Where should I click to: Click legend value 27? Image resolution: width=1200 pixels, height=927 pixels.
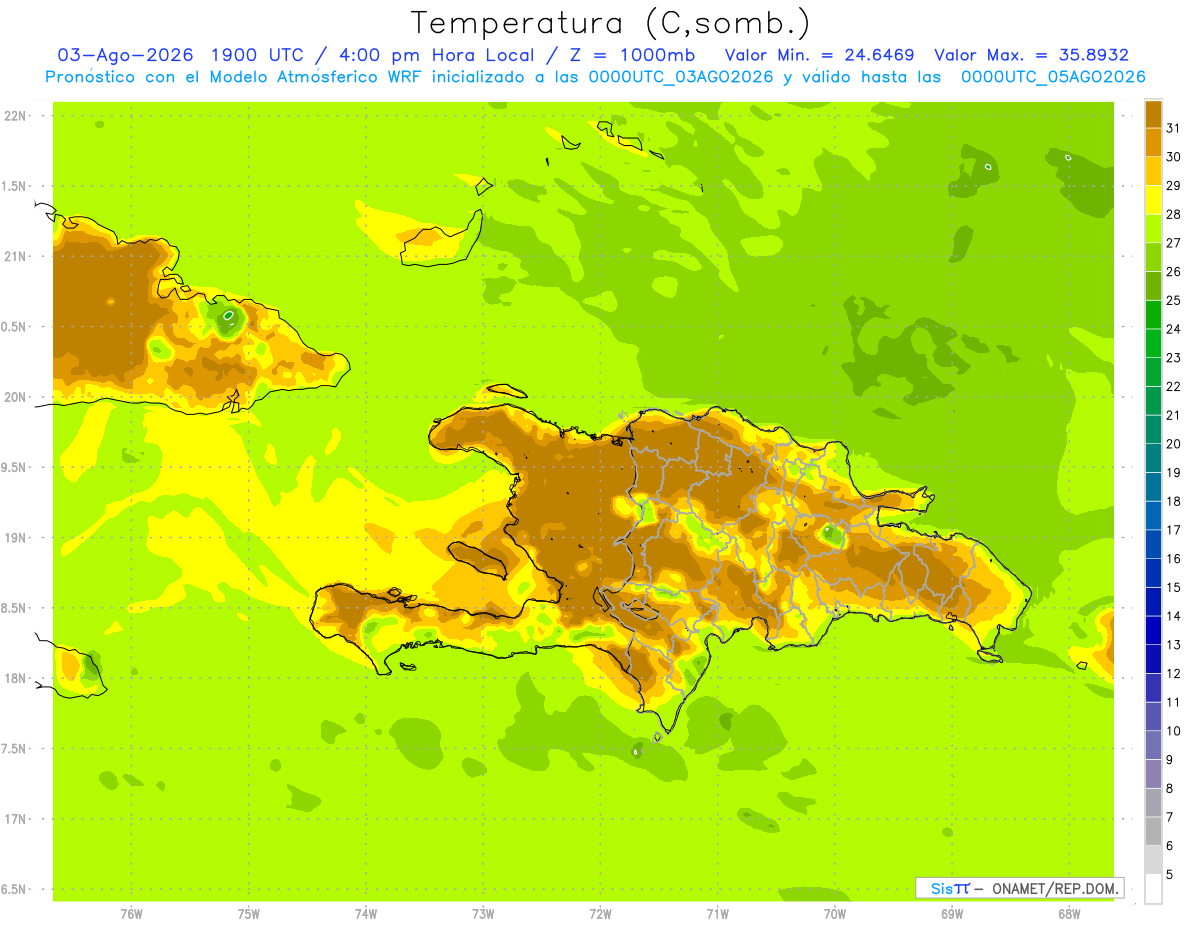point(1174,243)
